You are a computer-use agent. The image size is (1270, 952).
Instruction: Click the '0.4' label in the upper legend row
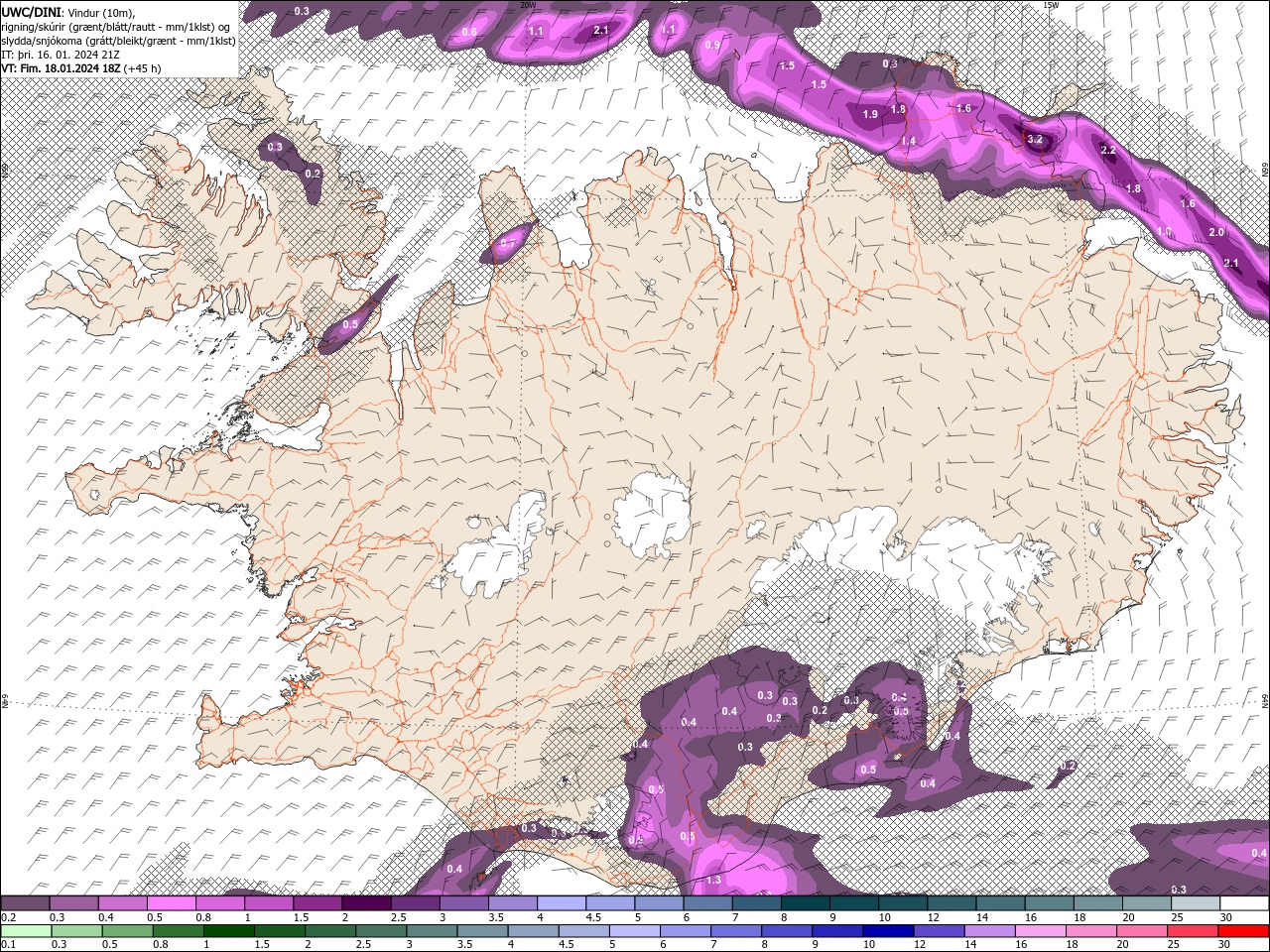(106, 917)
